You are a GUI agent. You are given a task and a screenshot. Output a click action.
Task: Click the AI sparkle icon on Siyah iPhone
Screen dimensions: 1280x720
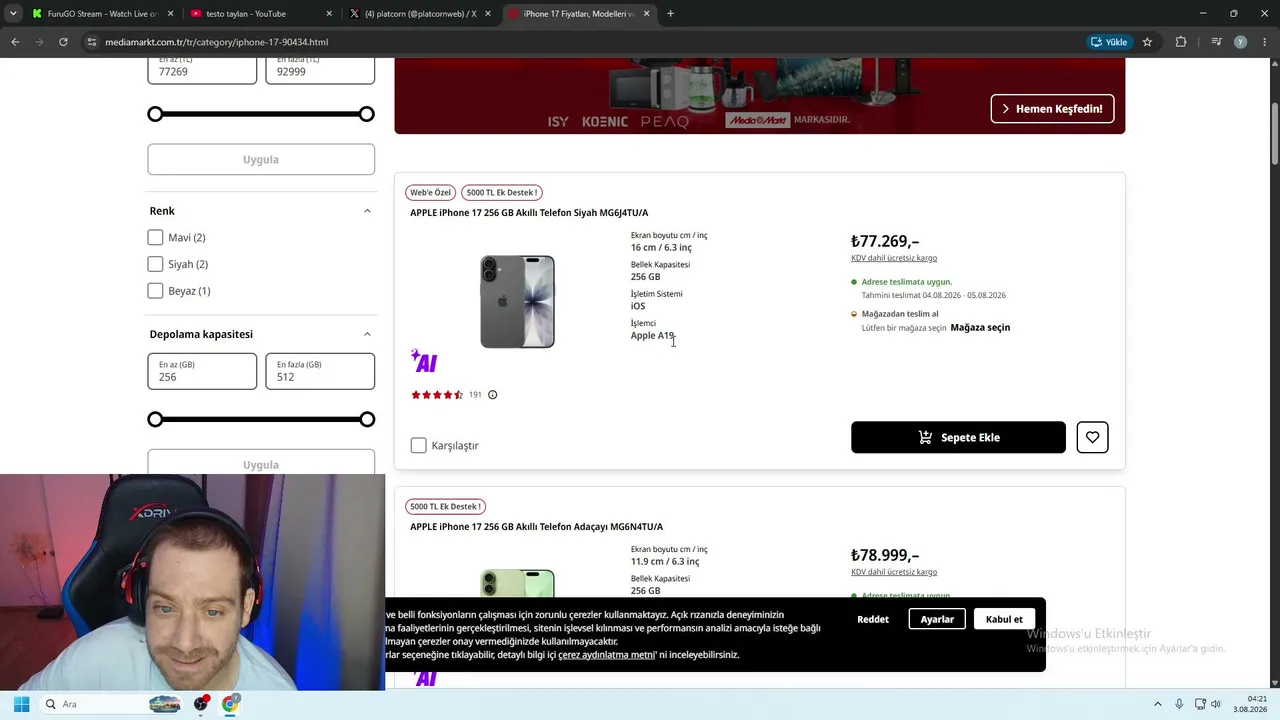click(424, 361)
